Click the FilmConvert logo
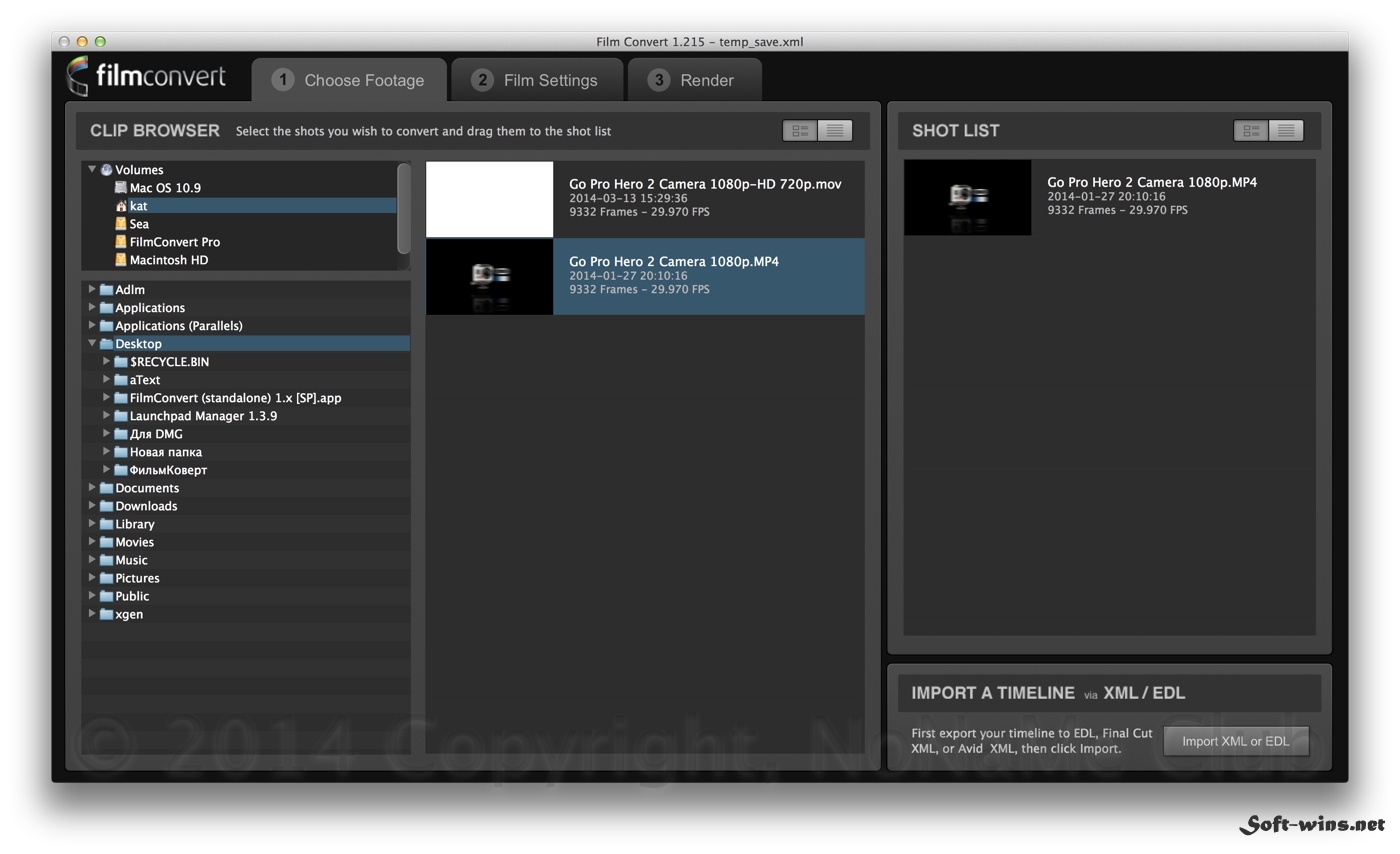 146,77
